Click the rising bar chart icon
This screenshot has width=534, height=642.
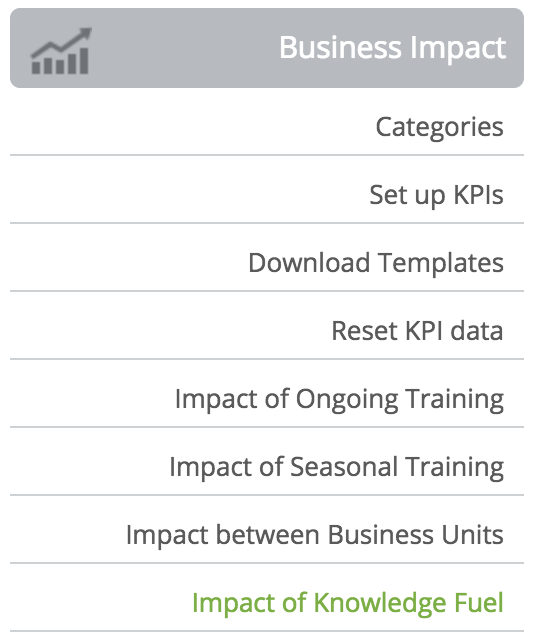(x=61, y=51)
